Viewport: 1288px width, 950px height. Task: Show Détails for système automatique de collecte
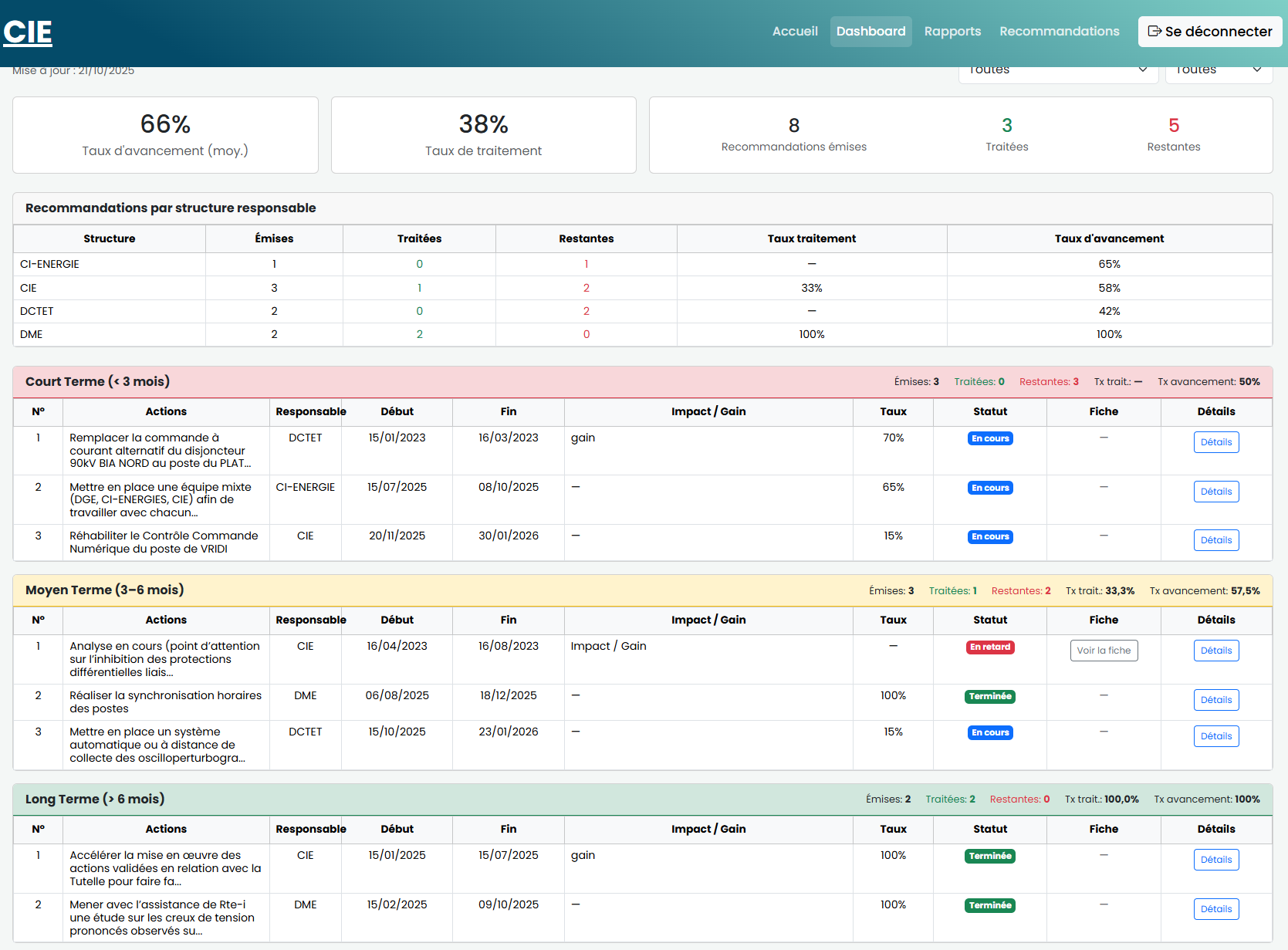tap(1215, 736)
